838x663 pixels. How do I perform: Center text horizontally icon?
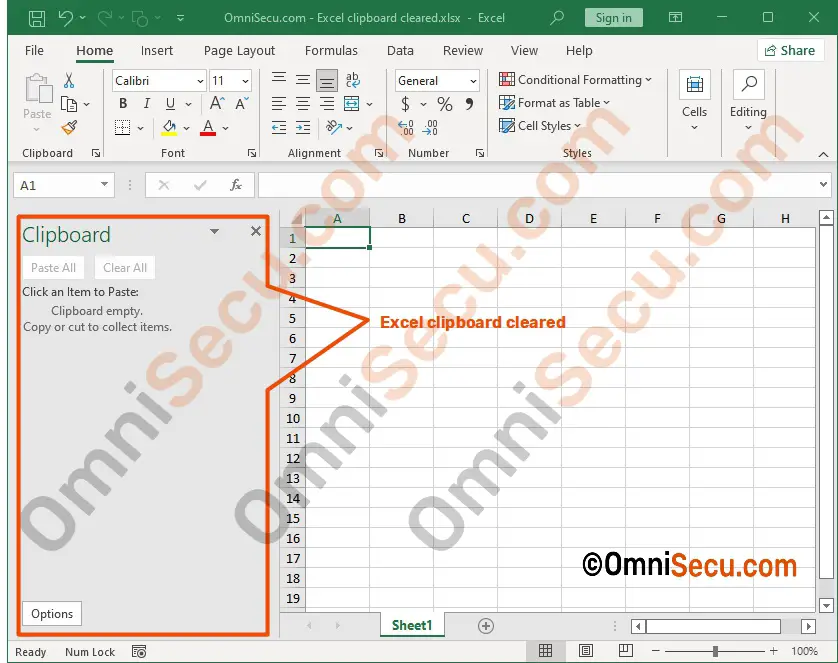(x=303, y=104)
